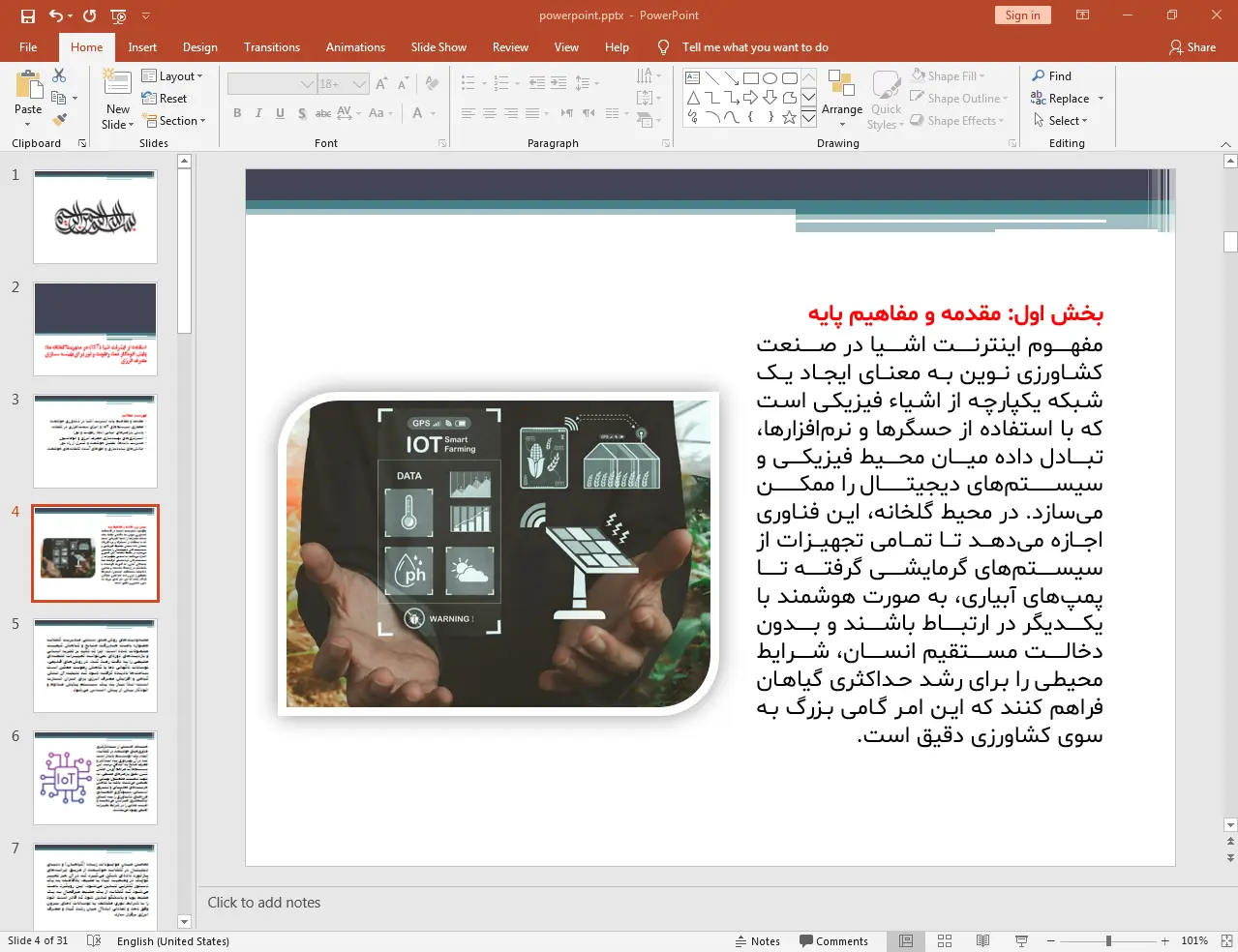Click Clear All Formatting icon

[432, 84]
